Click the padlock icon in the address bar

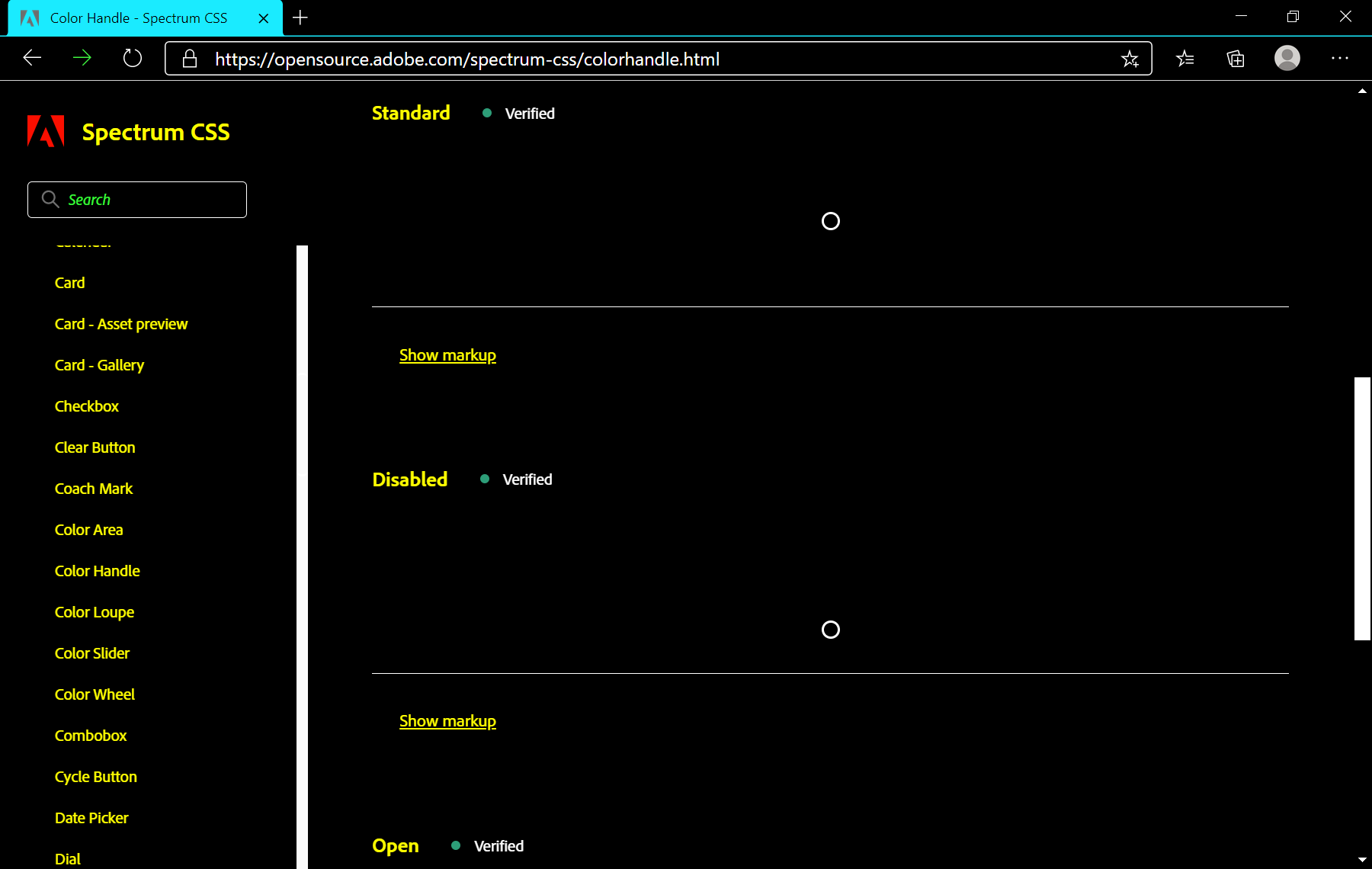189,58
